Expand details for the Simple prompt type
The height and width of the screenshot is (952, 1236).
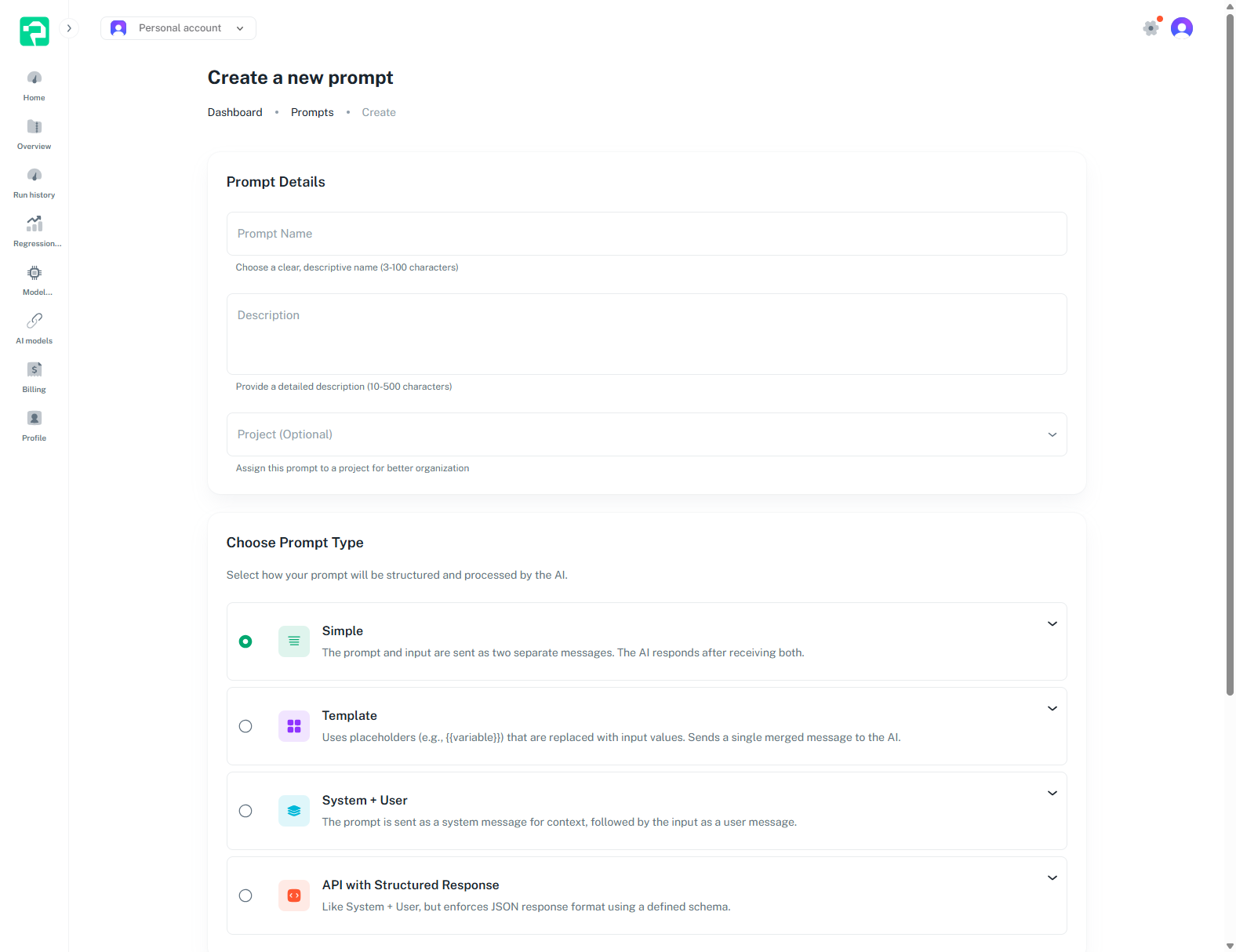1052,623
